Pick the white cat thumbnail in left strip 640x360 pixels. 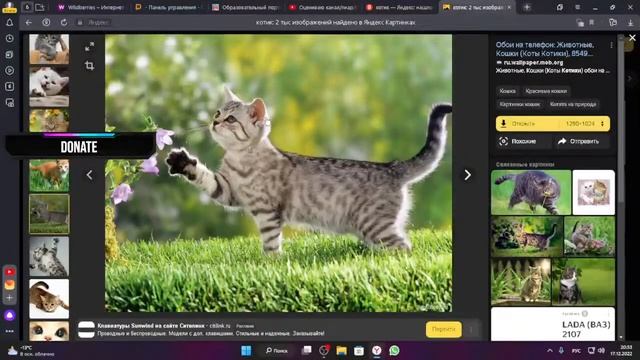[x=49, y=87]
